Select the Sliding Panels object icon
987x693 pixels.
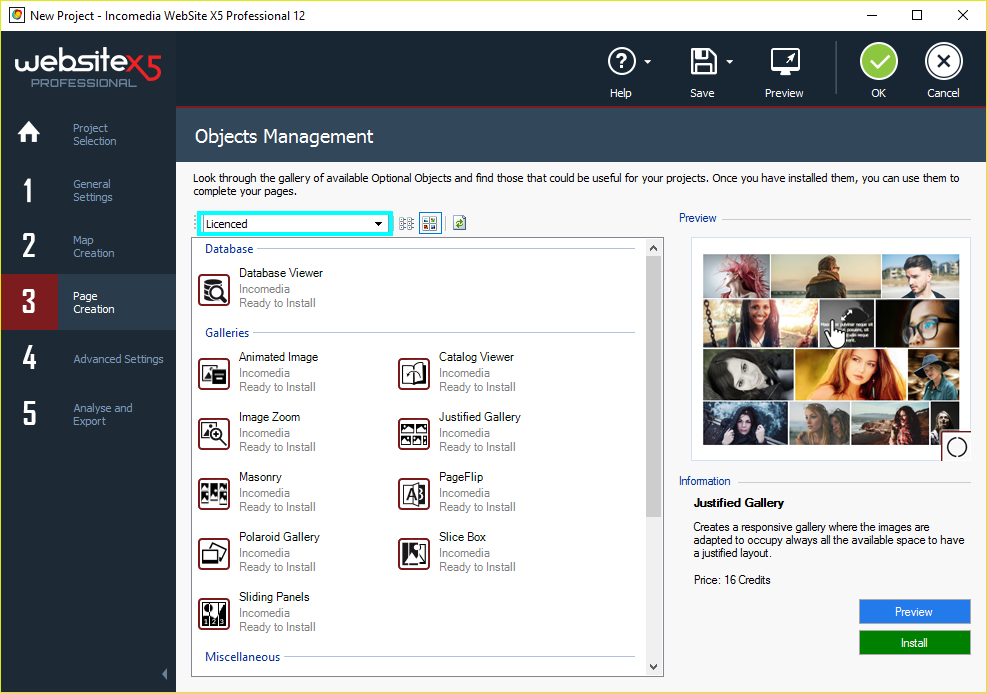point(214,614)
